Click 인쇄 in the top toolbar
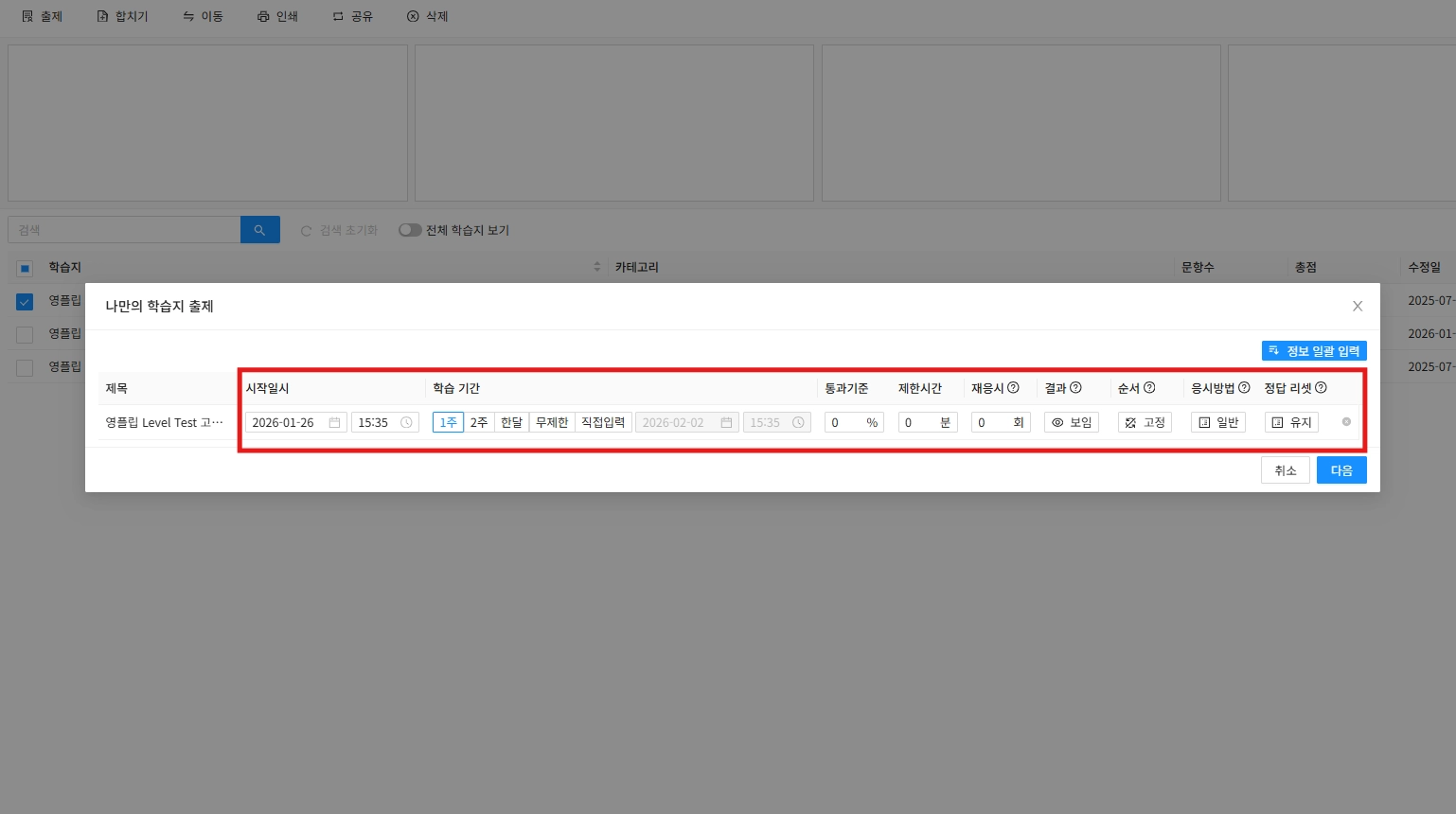 277,16
